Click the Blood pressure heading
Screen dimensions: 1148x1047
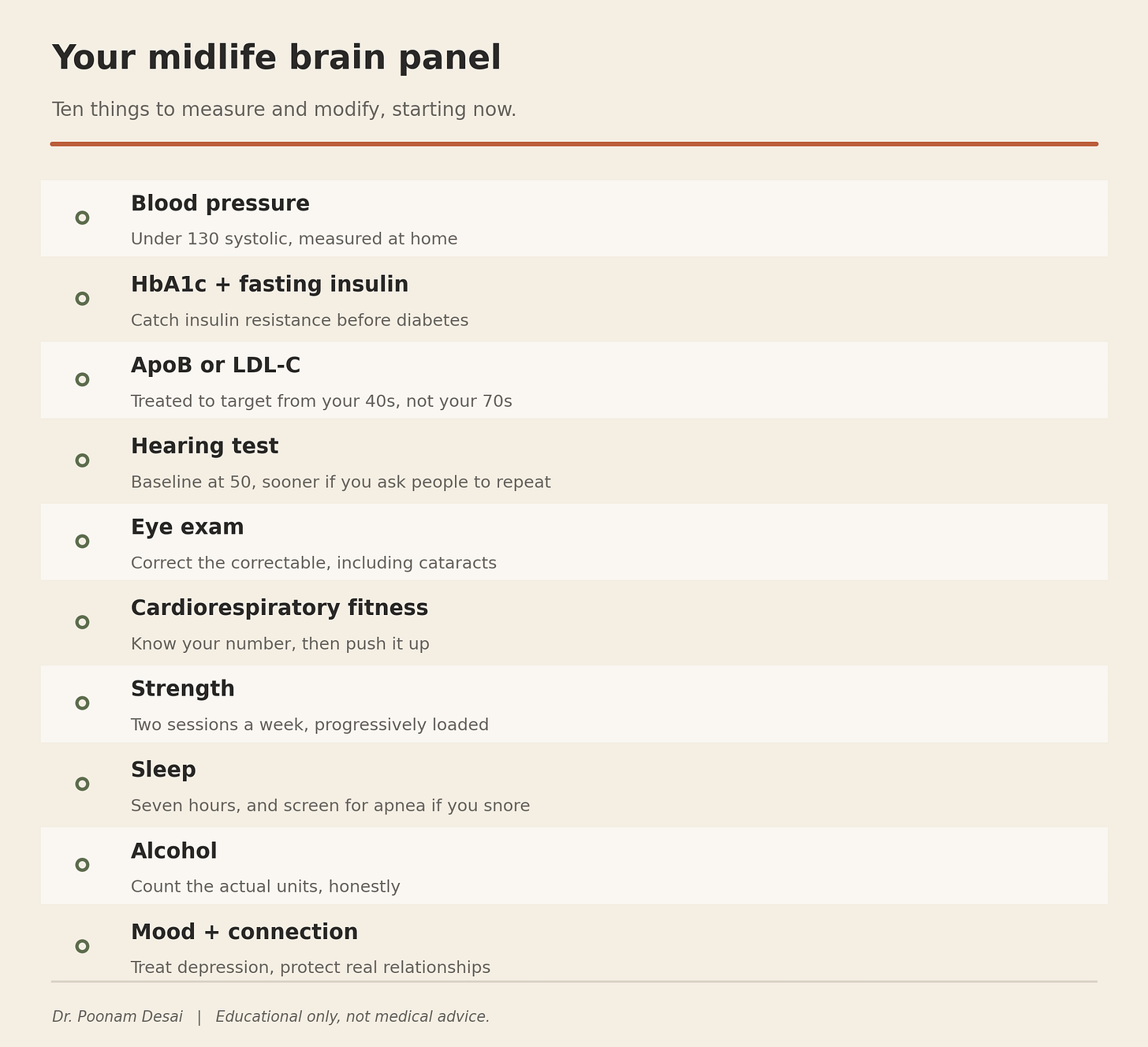220,204
